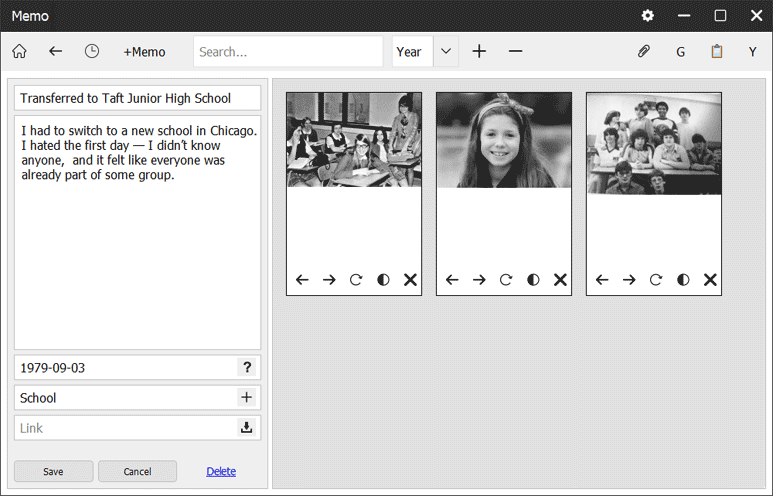Image resolution: width=773 pixels, height=496 pixels.
Task: Click the +Memo toolbar item
Action: (144, 51)
